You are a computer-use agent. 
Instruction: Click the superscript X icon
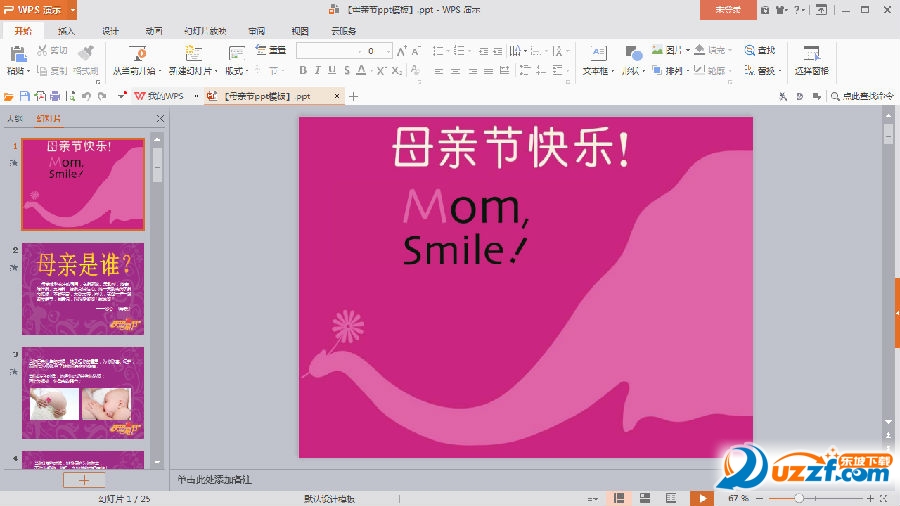click(381, 71)
